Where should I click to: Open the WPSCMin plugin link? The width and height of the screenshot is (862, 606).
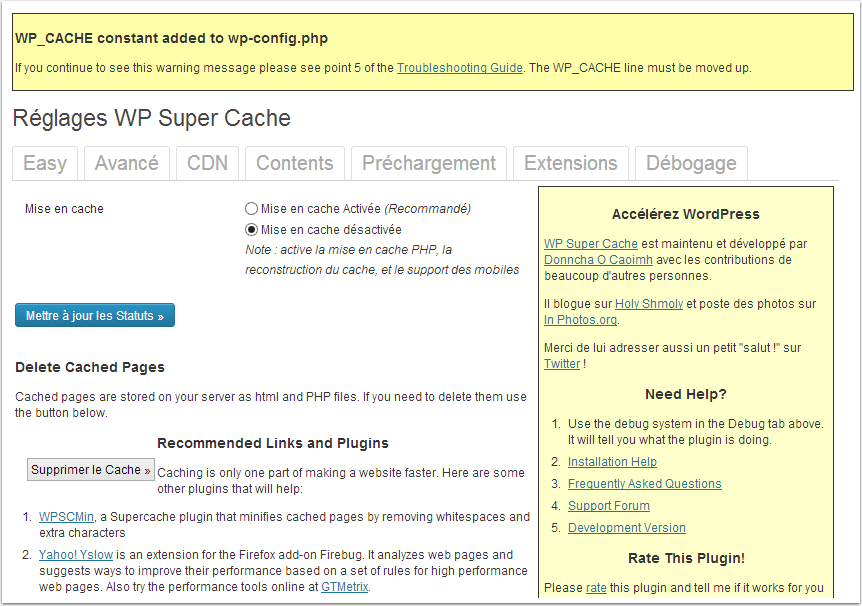click(66, 517)
